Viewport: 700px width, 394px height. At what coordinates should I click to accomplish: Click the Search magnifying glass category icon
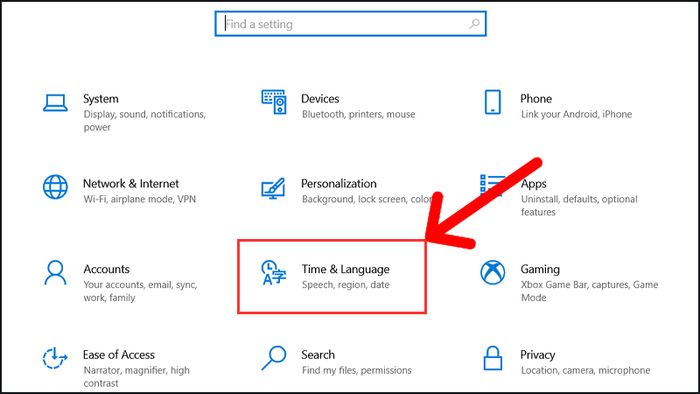pos(274,358)
